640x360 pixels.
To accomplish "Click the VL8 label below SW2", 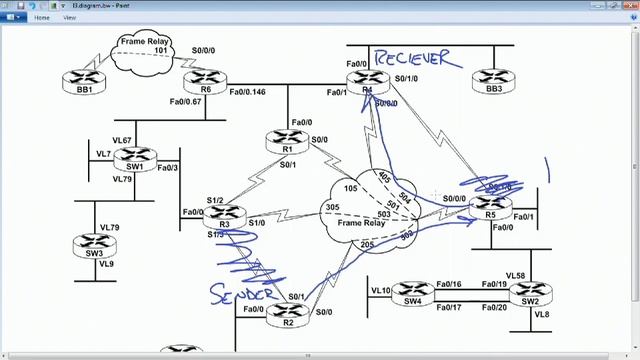I will (x=542, y=314).
